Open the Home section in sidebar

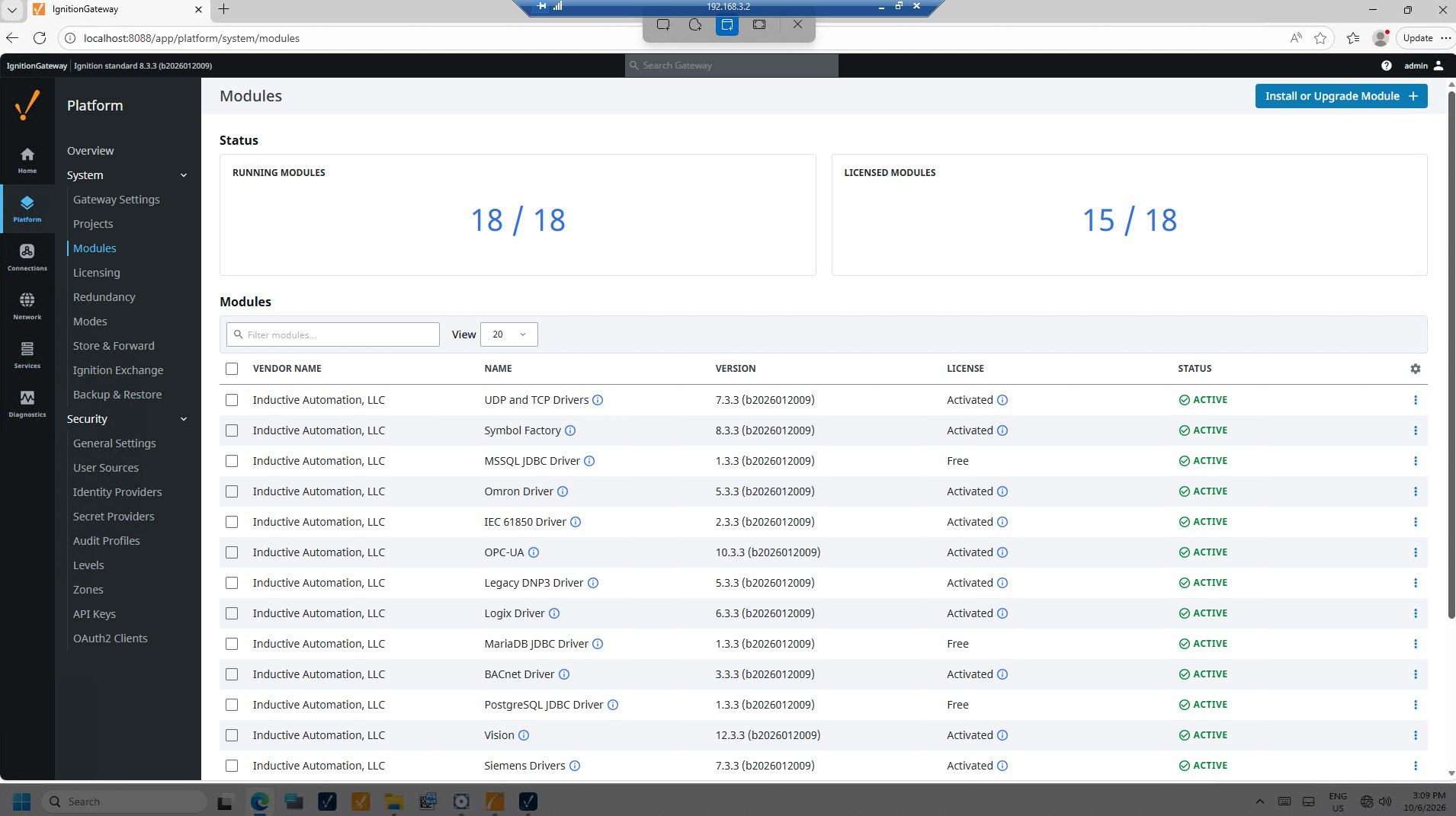(x=27, y=160)
